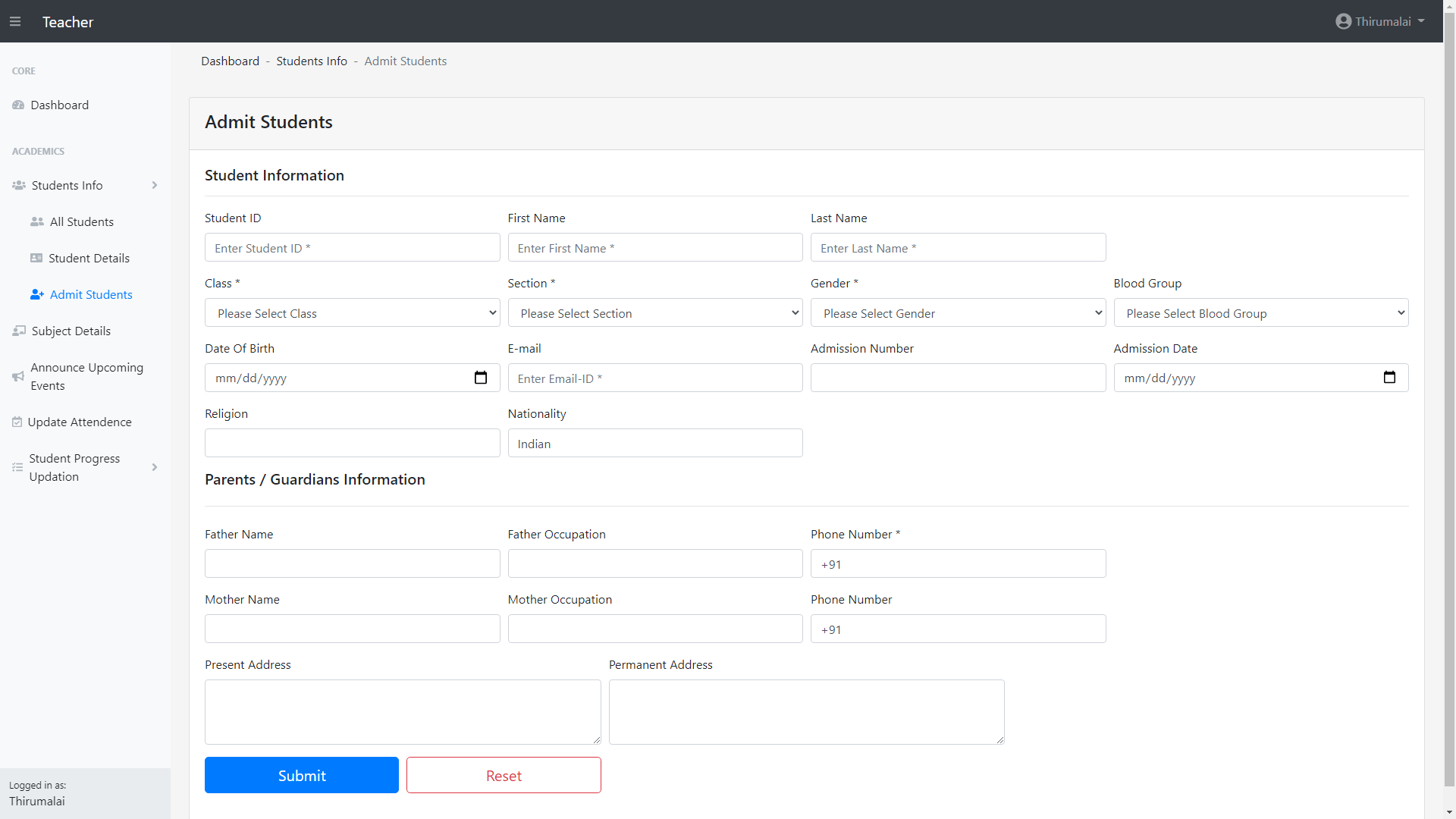Open the Subject Details sidebar item
Image resolution: width=1456 pixels, height=819 pixels.
[71, 331]
